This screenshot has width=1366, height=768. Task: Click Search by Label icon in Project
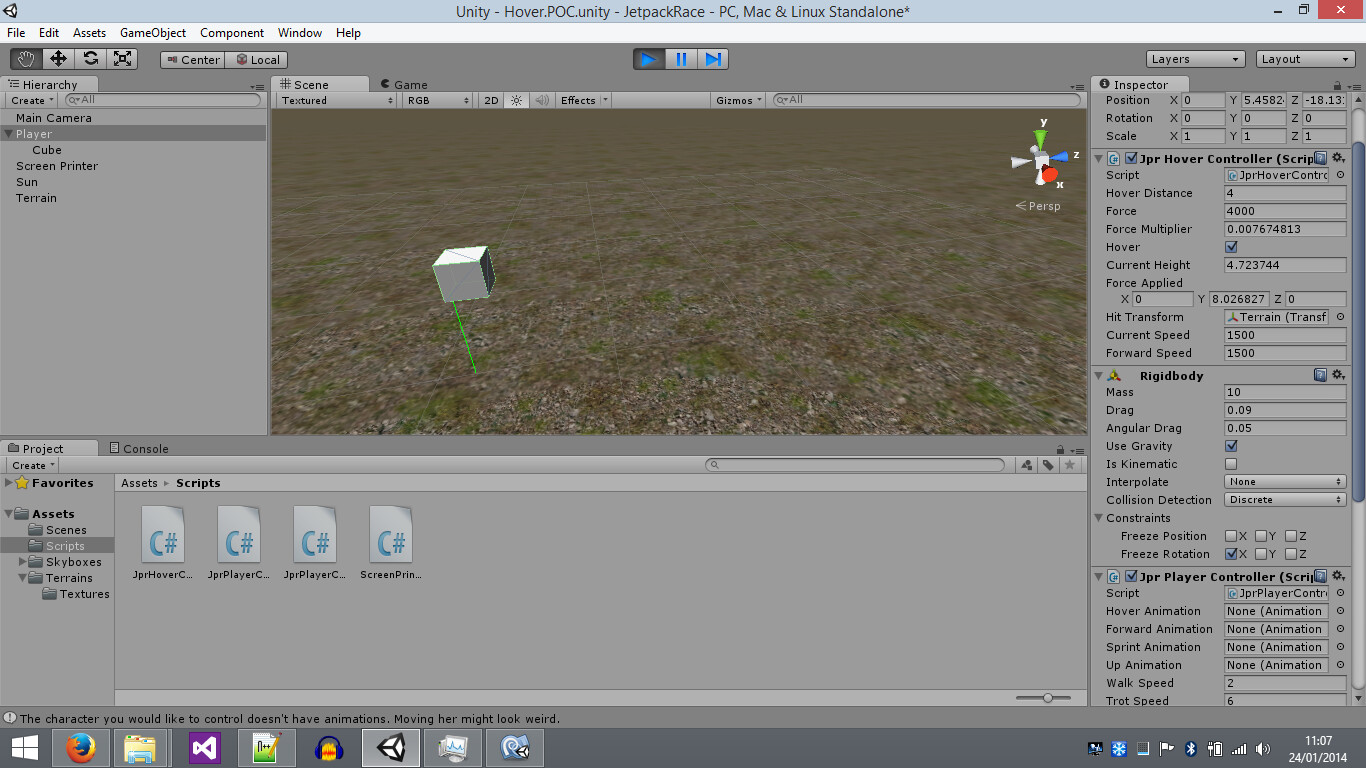1048,465
